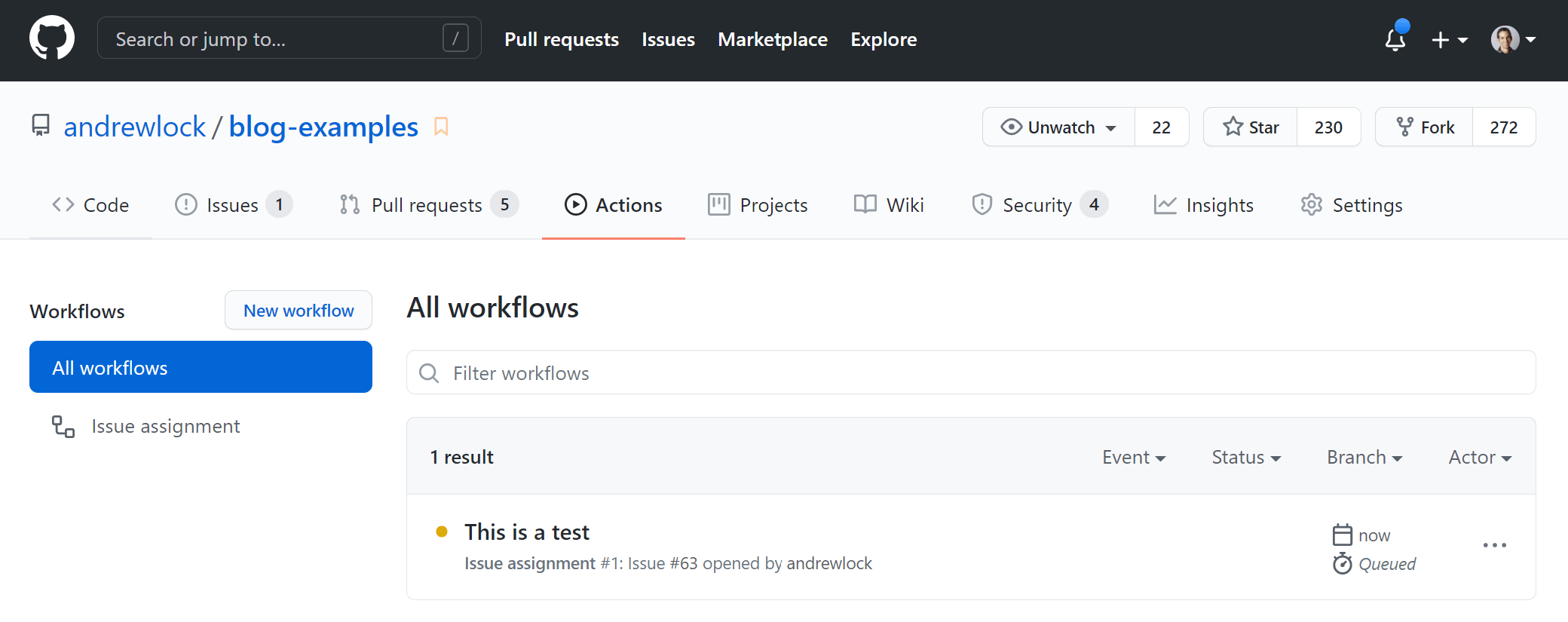Open the Unwatch dropdown
1568x622 pixels.
(x=1058, y=127)
